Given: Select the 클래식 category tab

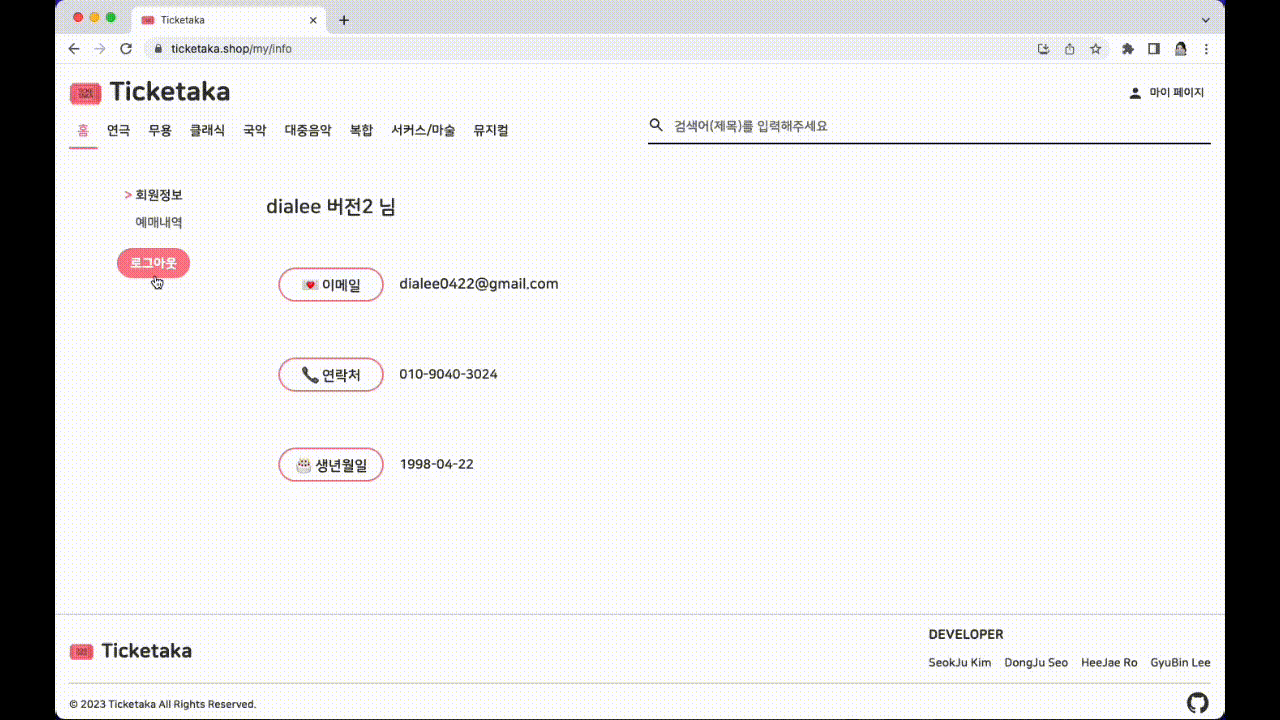Looking at the screenshot, I should tap(207, 130).
